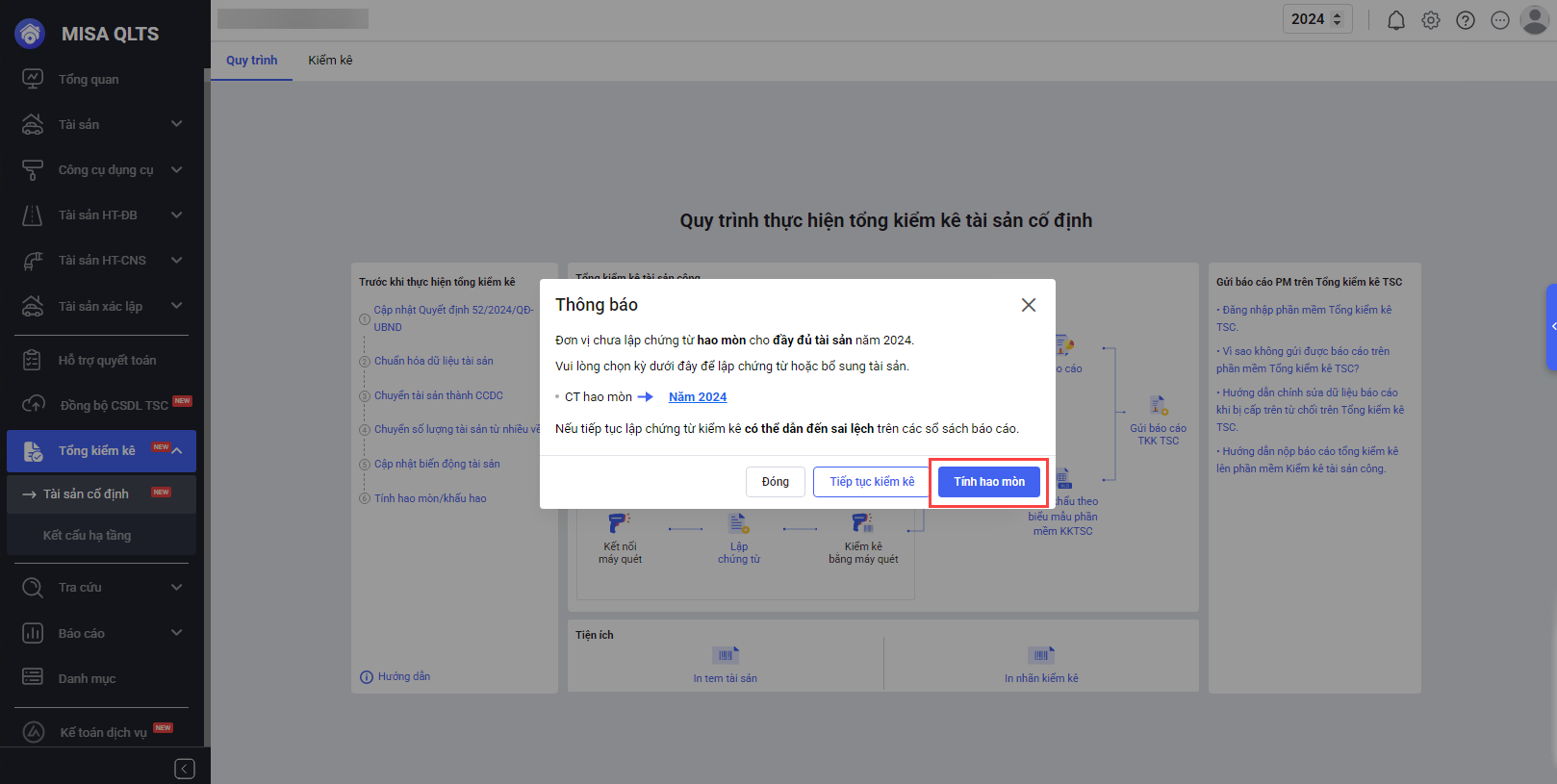Click the Tra cứu search icon

click(x=33, y=587)
